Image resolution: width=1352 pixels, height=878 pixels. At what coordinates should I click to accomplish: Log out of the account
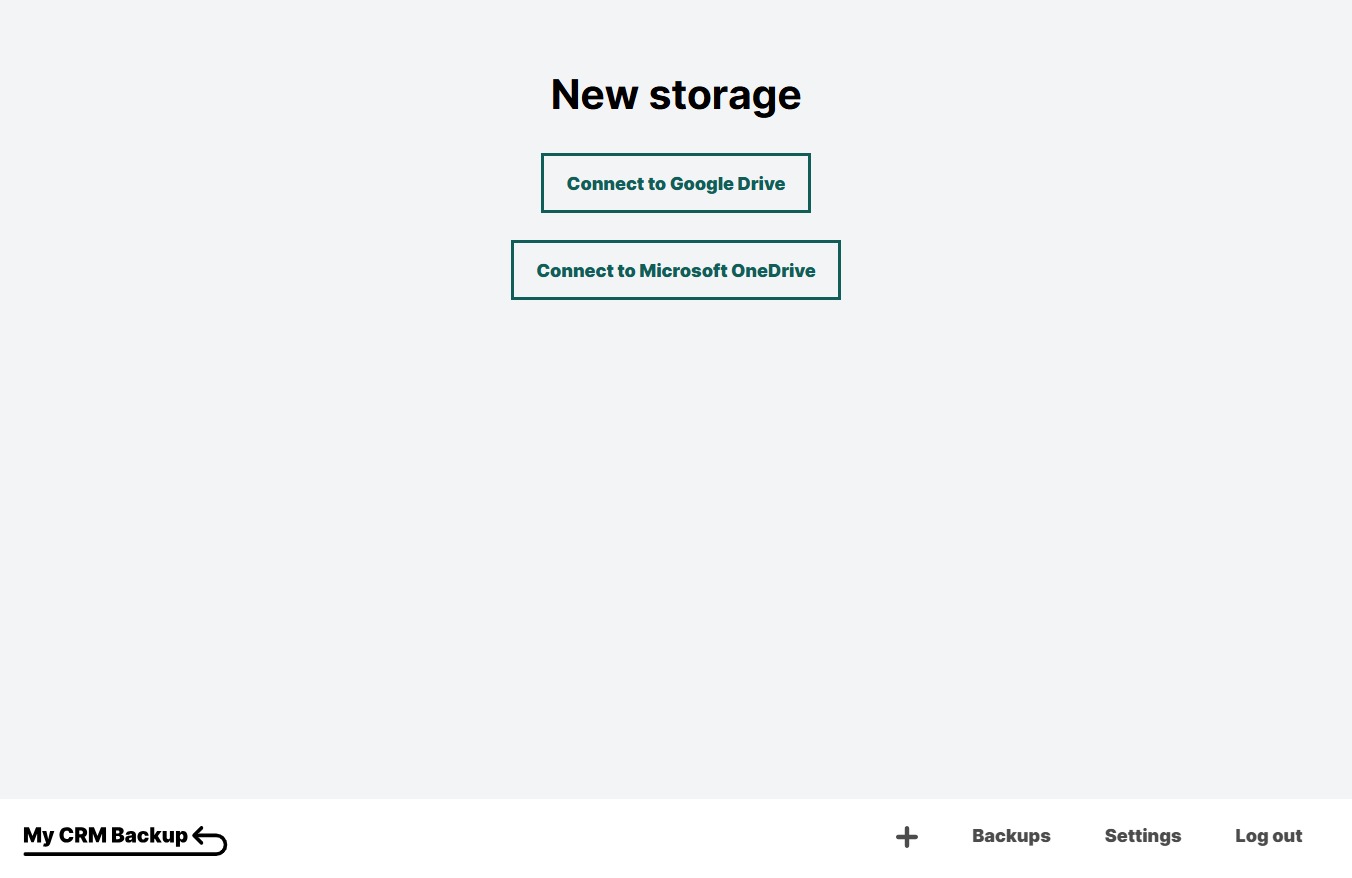[x=1269, y=836]
